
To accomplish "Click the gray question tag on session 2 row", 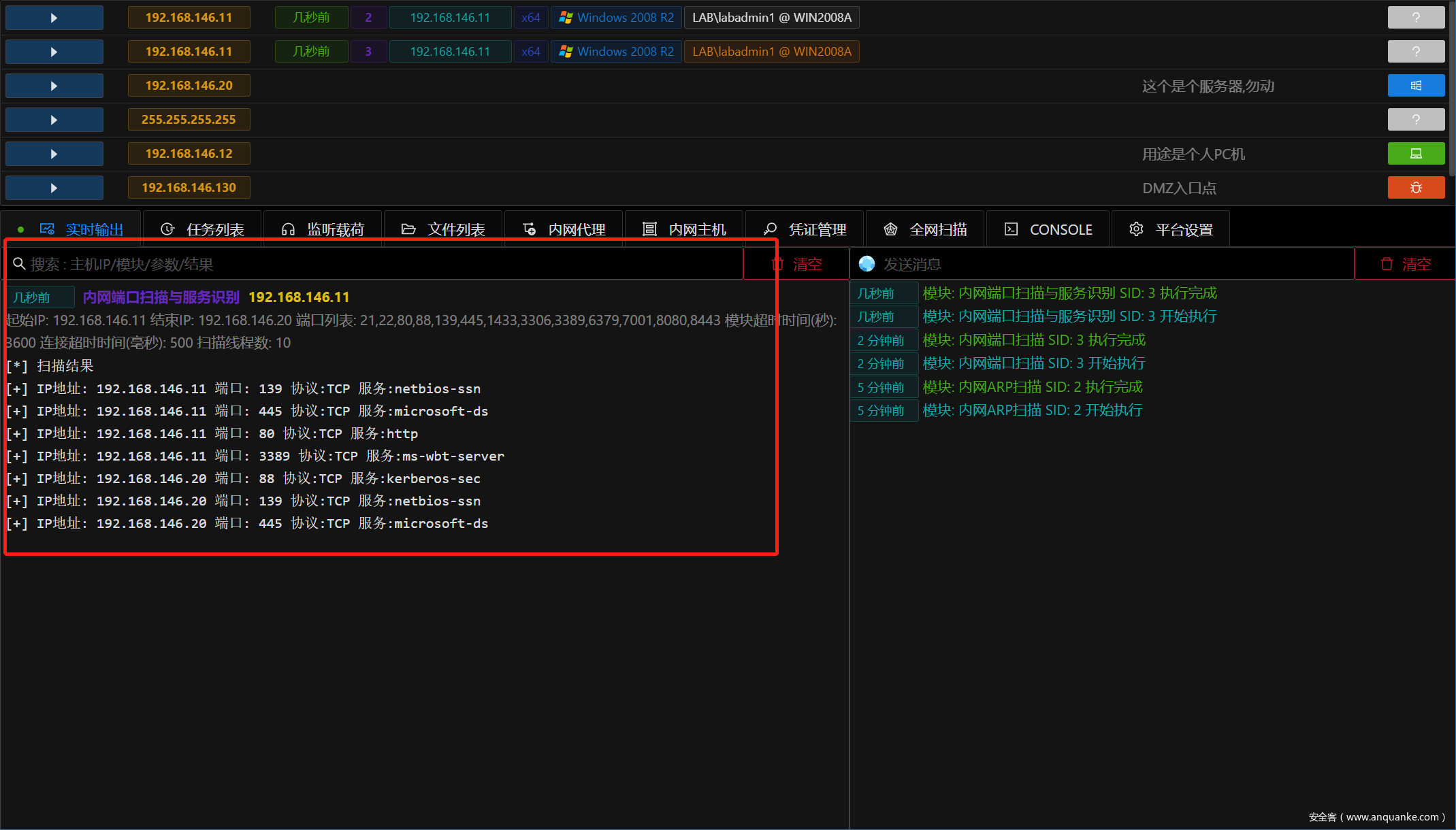I will tap(1416, 18).
